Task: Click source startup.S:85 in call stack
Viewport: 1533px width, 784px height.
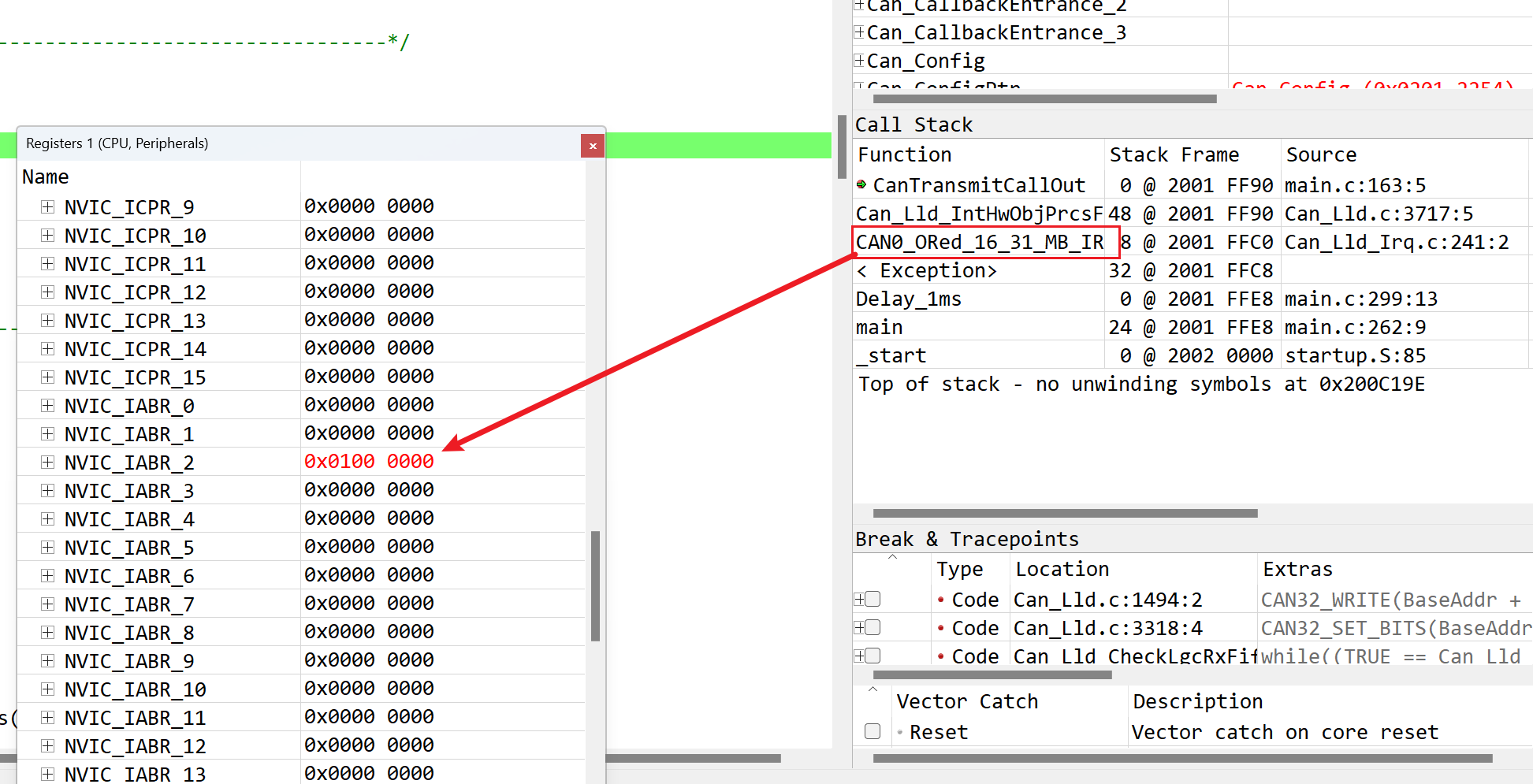Action: click(1356, 355)
